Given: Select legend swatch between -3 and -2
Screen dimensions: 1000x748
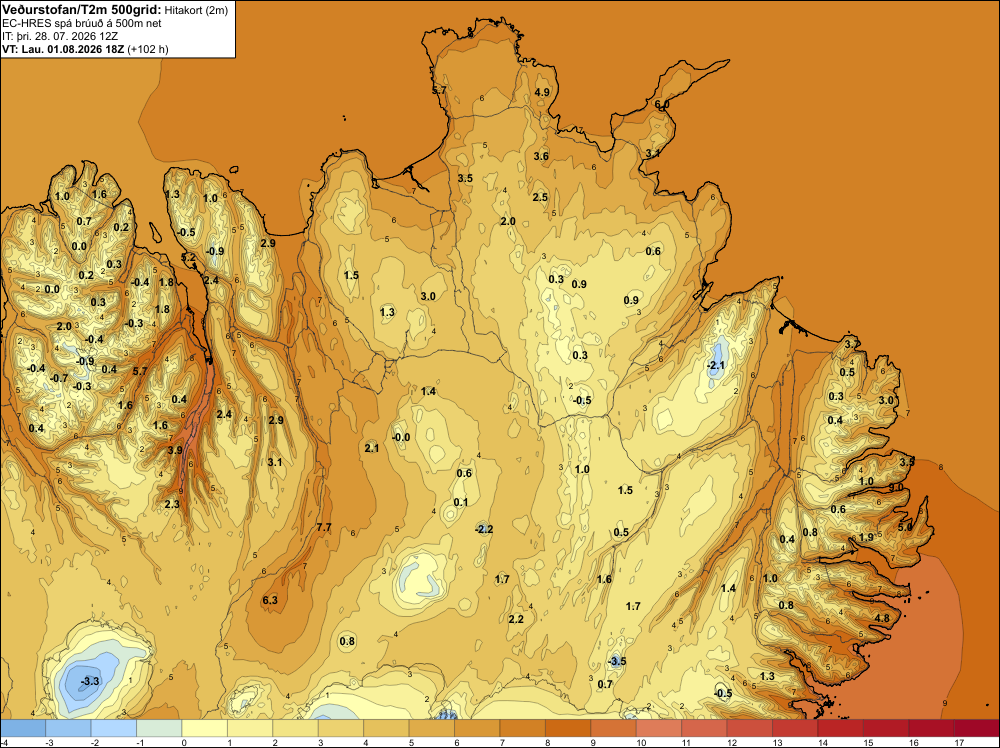Looking at the screenshot, I should click(x=68, y=727).
